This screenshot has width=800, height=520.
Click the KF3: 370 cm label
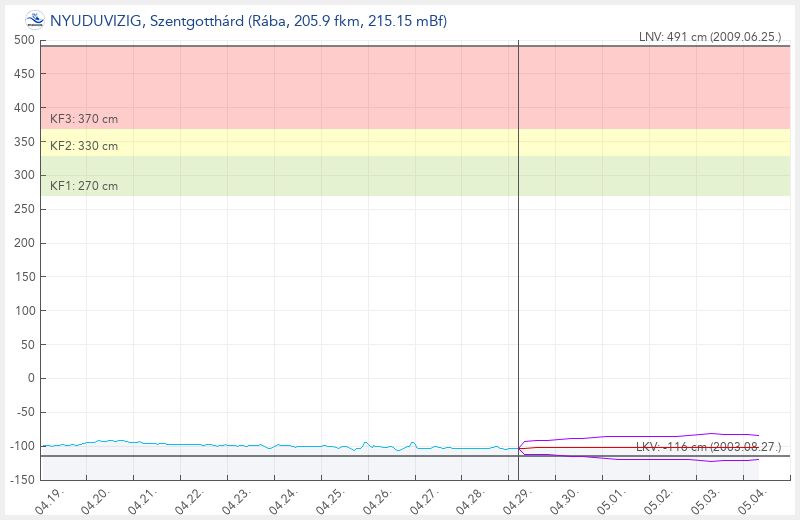[84, 119]
